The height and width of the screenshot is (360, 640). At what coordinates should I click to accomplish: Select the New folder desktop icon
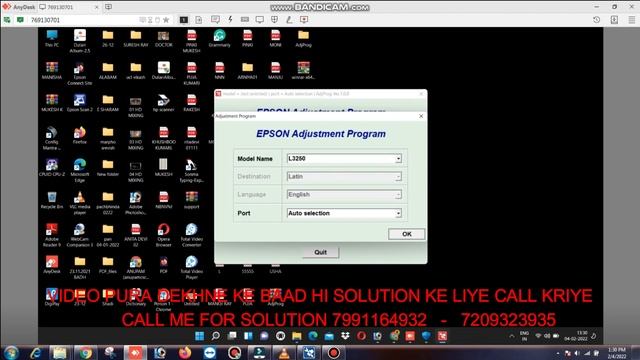point(108,167)
